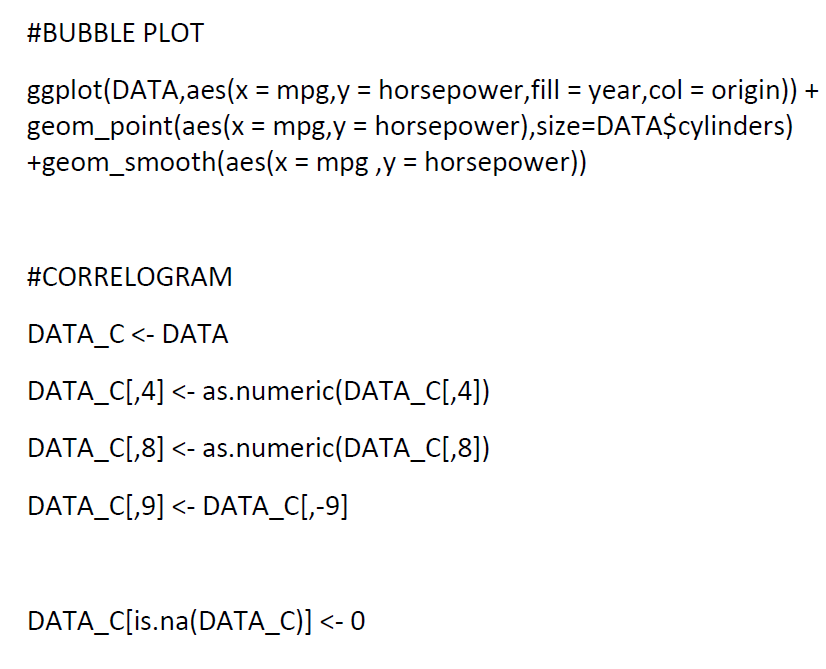
Task: Click the 0 at end of is.na line
Action: [358, 621]
